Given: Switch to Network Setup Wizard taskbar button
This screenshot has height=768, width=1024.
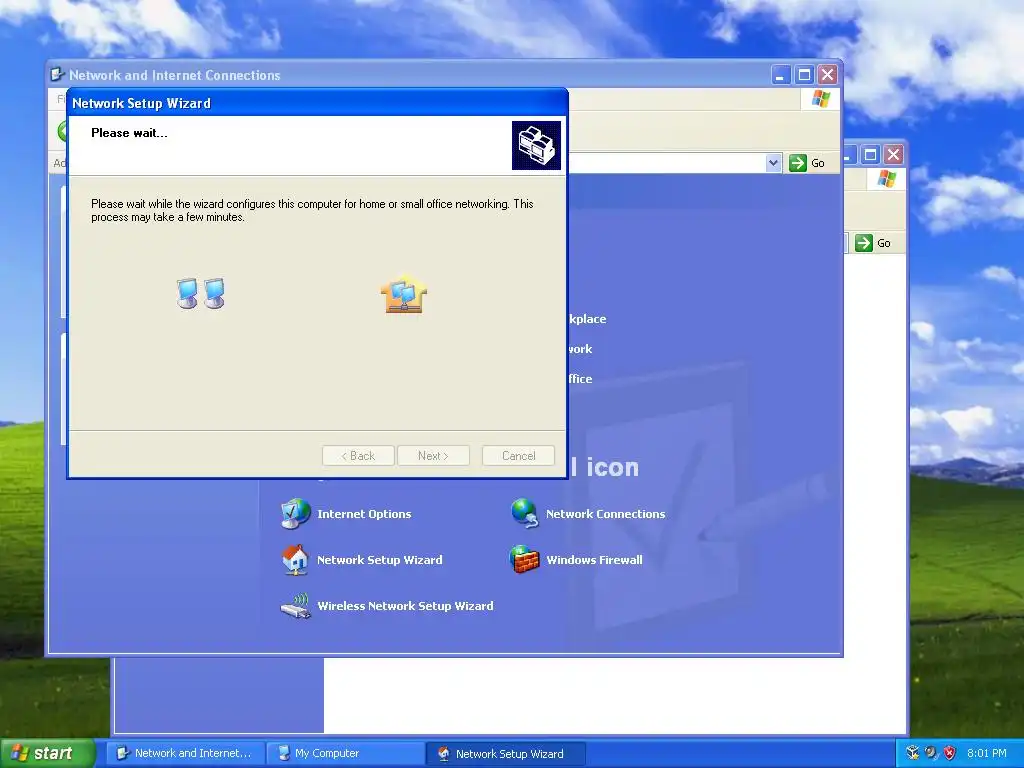Looking at the screenshot, I should click(505, 753).
